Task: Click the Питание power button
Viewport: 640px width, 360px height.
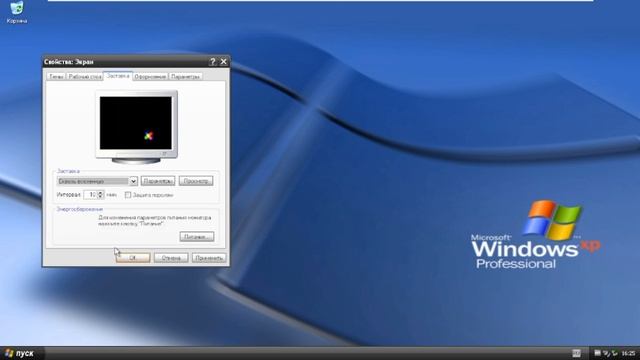Action: pos(197,237)
